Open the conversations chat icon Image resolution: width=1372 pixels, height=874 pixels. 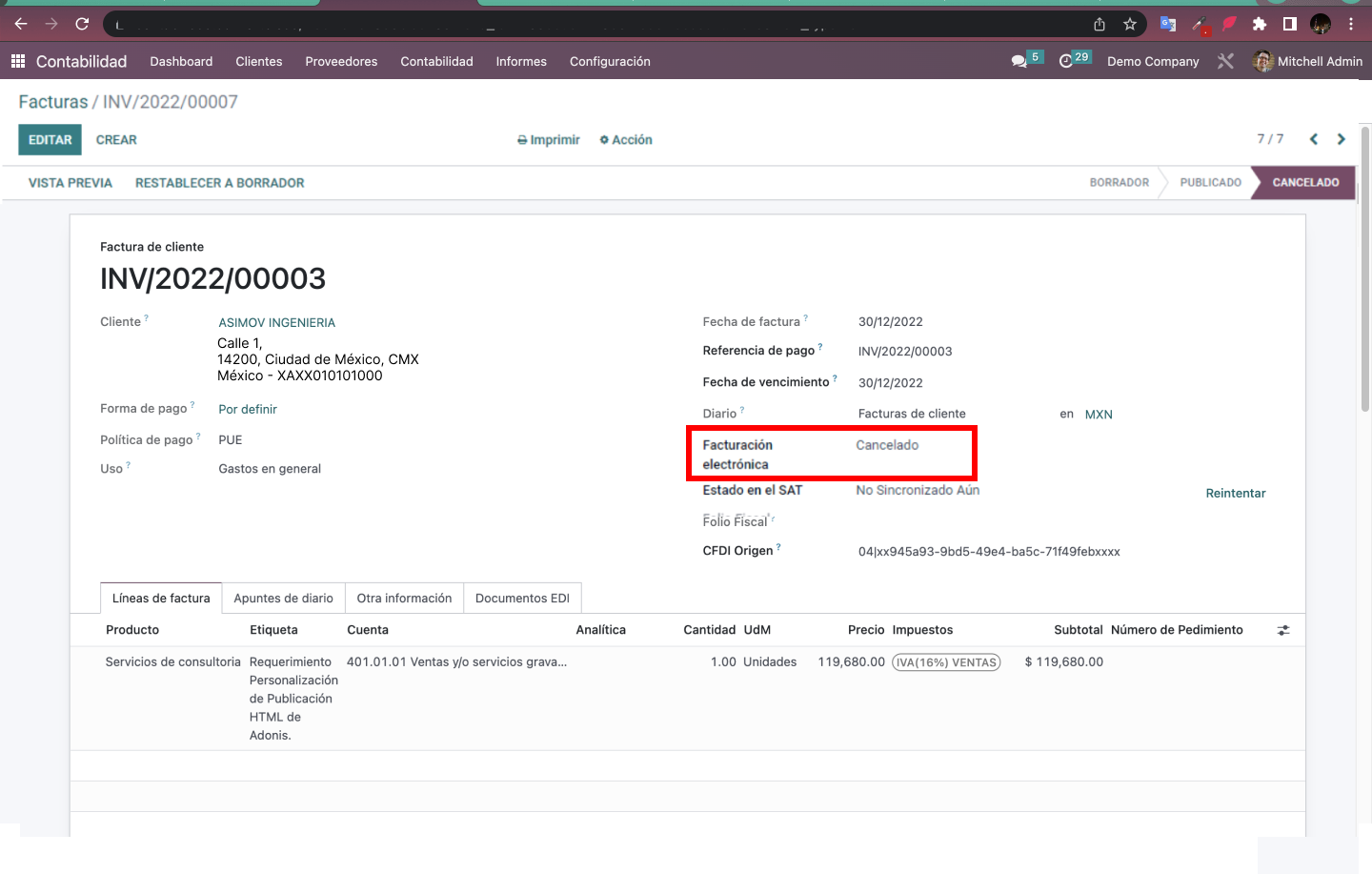click(x=1019, y=61)
